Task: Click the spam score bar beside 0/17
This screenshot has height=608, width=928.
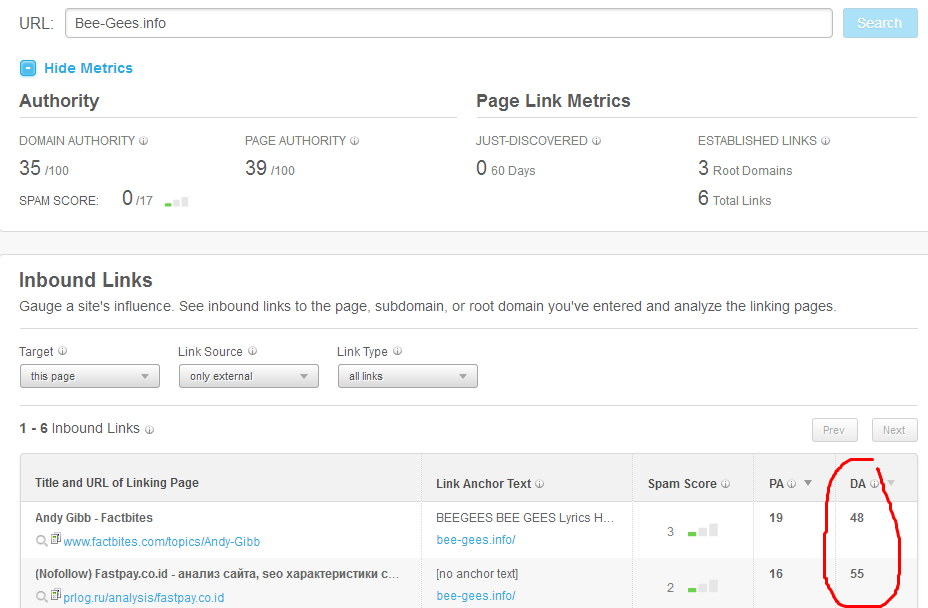Action: pos(176,202)
